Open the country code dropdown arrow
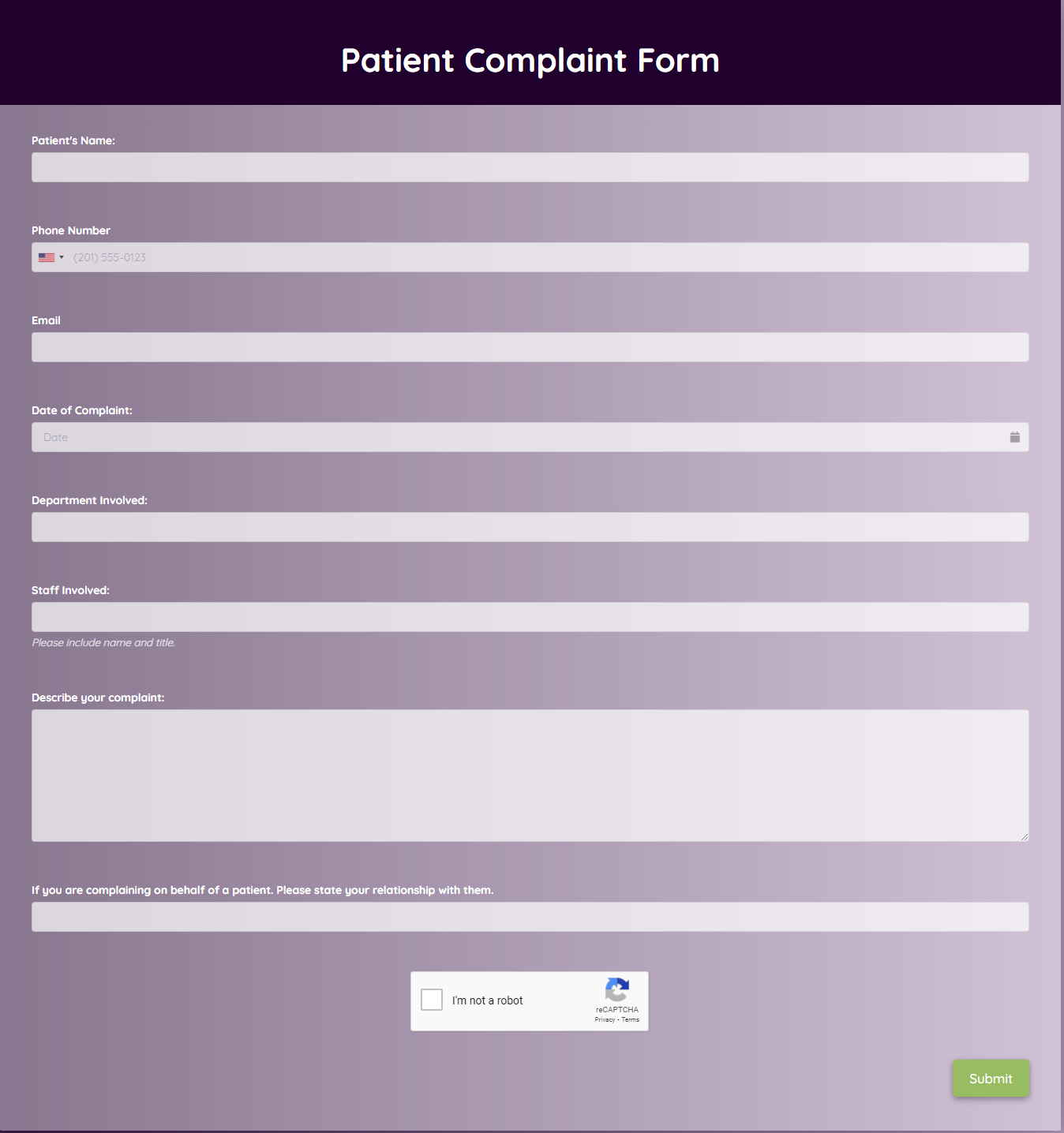Viewport: 1064px width, 1133px height. (62, 257)
